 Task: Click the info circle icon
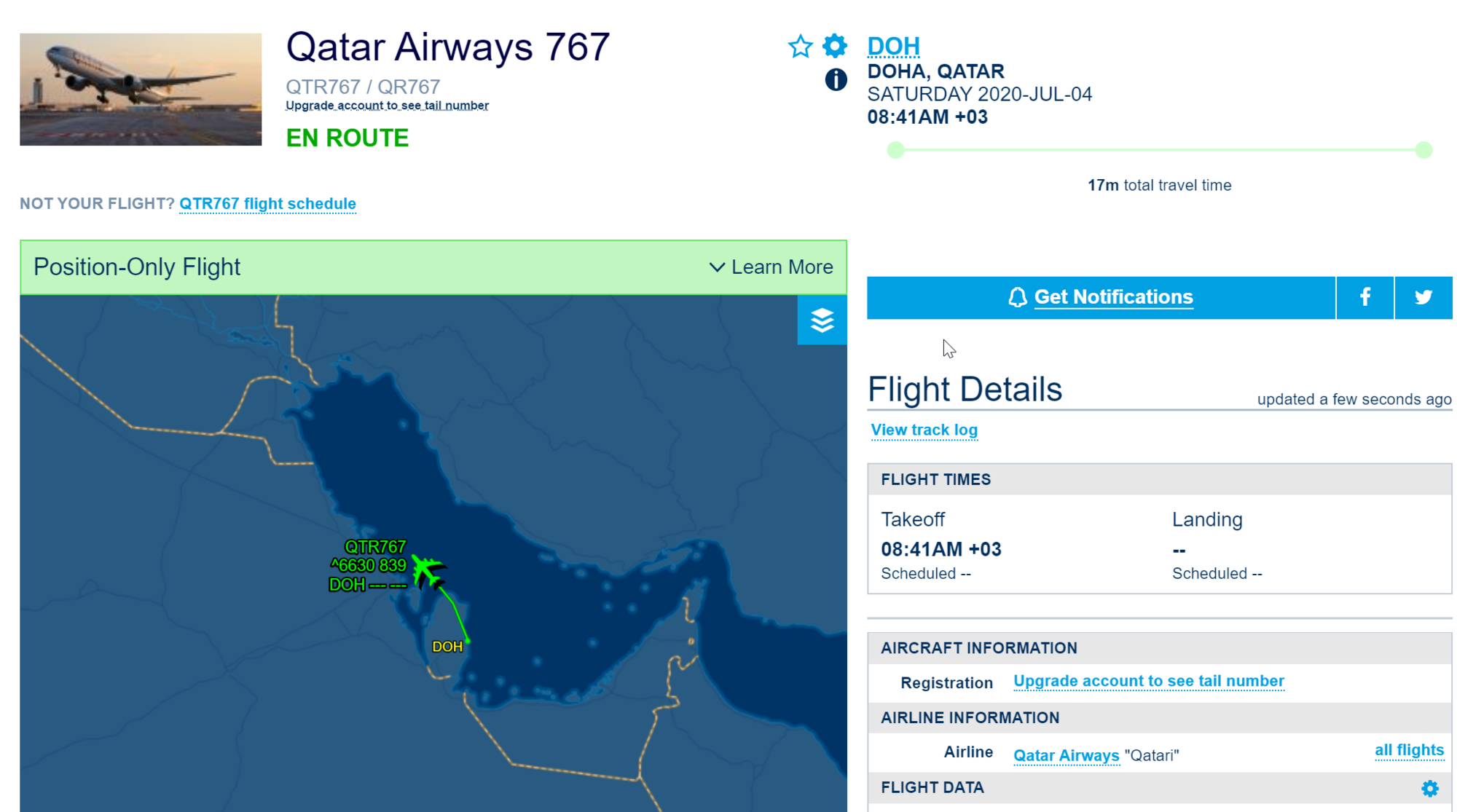836,79
